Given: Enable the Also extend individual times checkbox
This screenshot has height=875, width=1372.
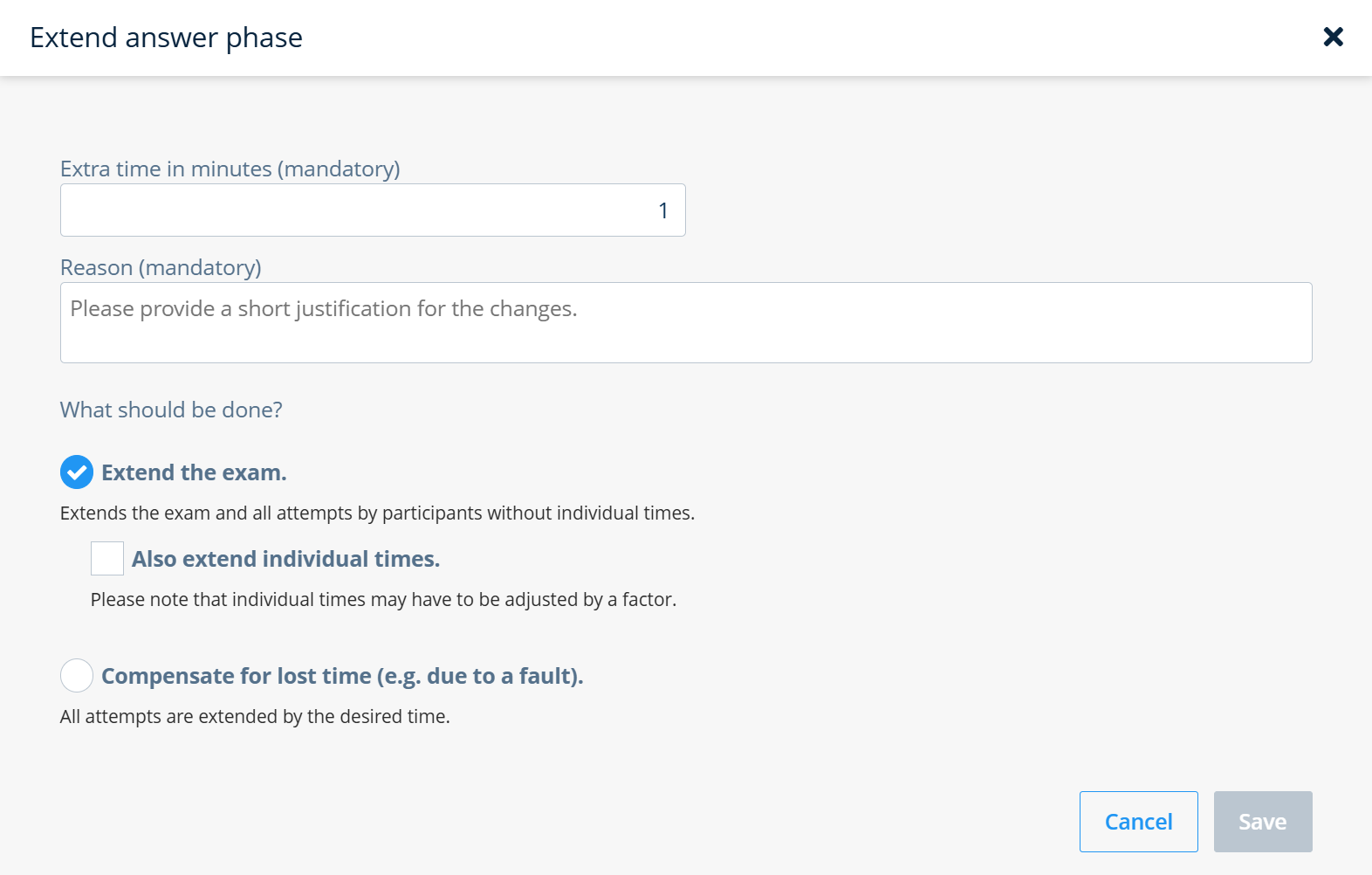Looking at the screenshot, I should click(107, 559).
